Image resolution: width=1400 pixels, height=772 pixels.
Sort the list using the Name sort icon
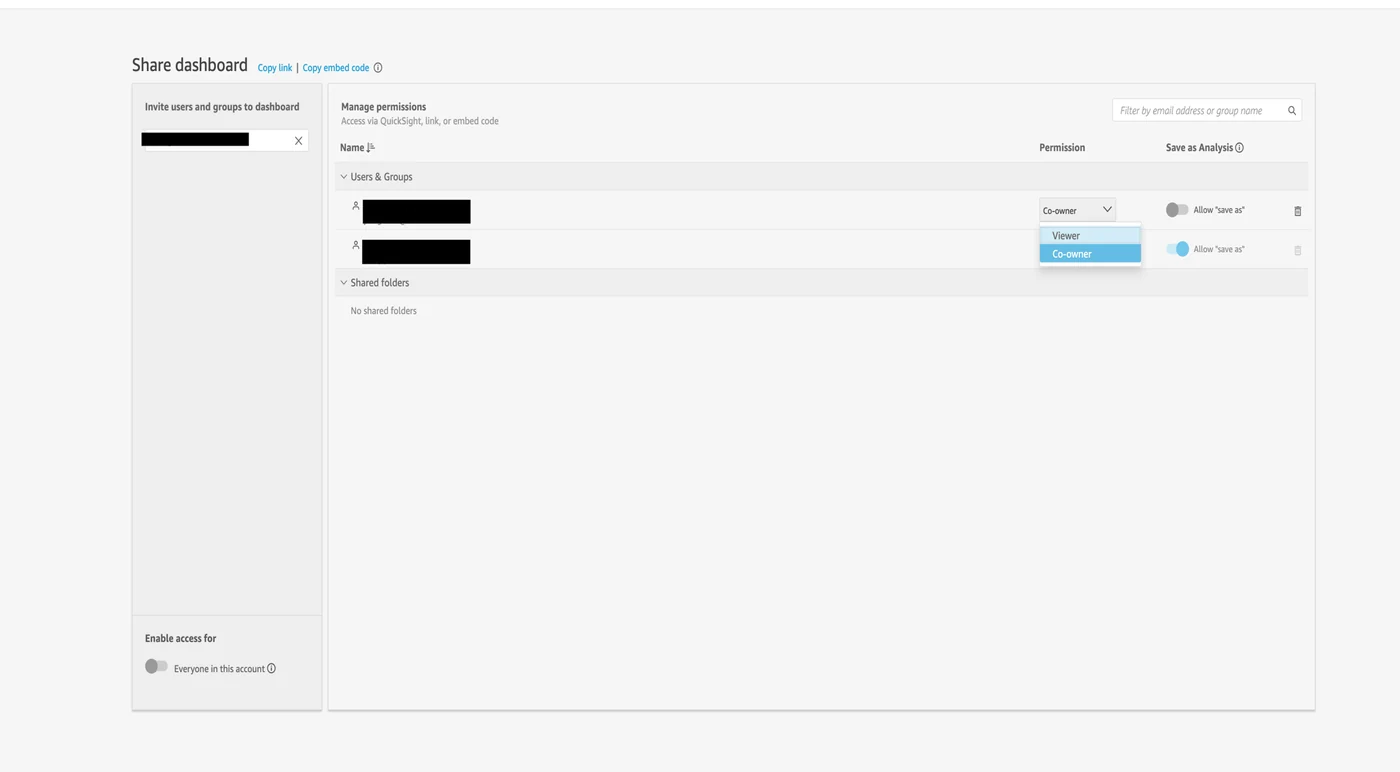tap(371, 148)
